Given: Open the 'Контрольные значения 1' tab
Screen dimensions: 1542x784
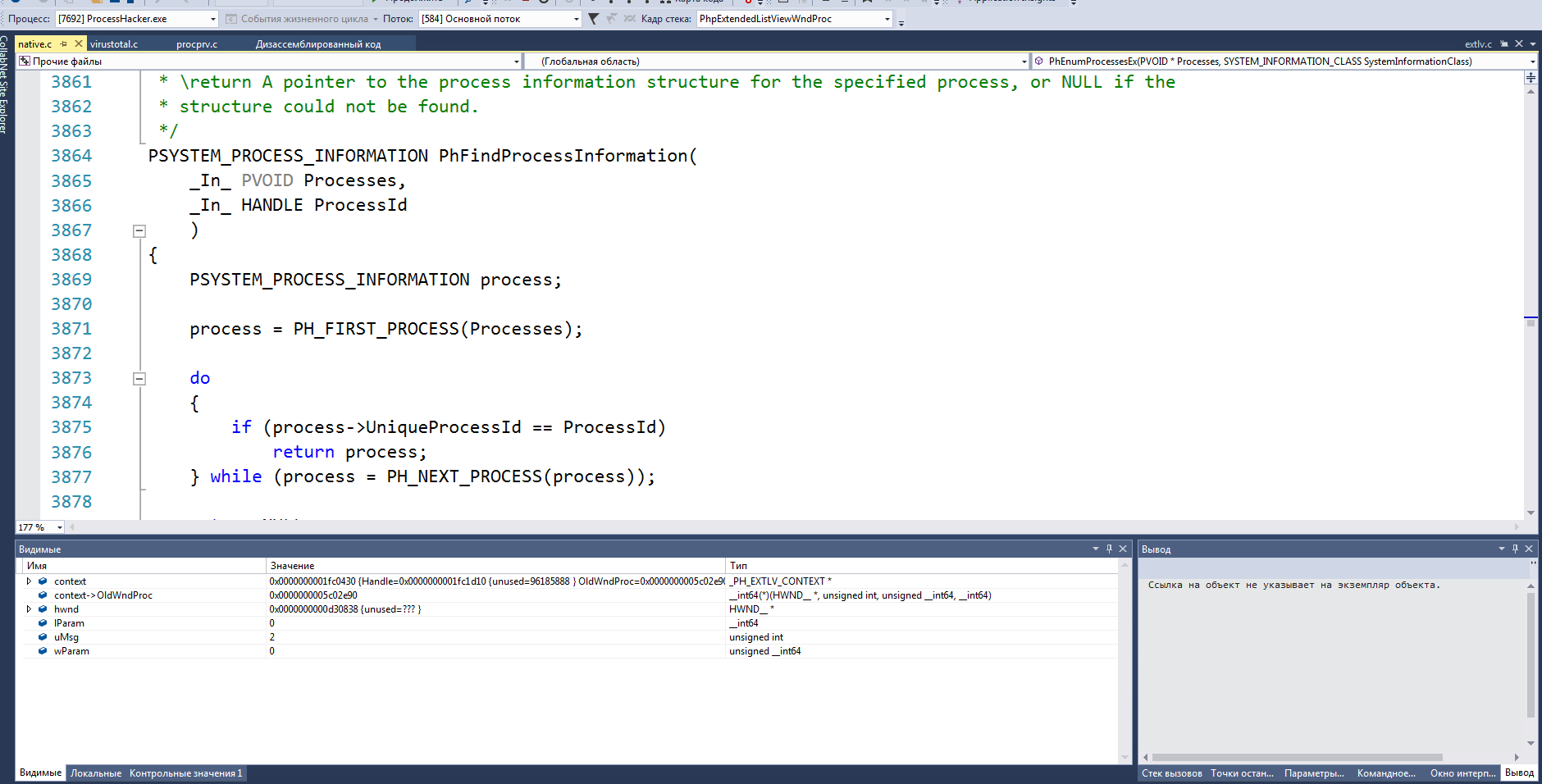Looking at the screenshot, I should pyautogui.click(x=186, y=773).
